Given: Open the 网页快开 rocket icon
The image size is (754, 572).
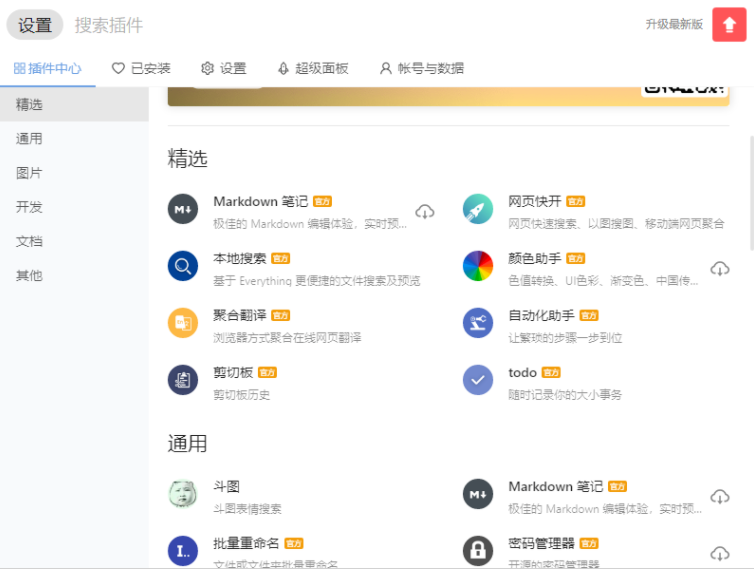Looking at the screenshot, I should tap(478, 209).
